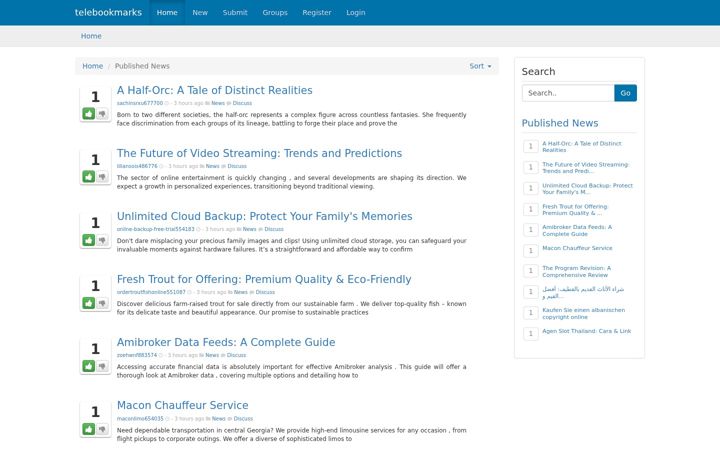Click News category under Amibroker post
This screenshot has height=450, width=720.
212,355
